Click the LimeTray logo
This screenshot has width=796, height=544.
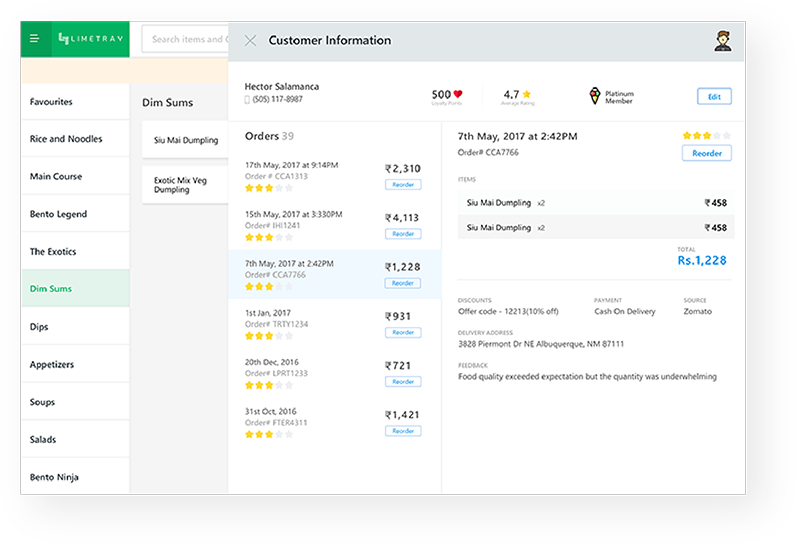88,39
